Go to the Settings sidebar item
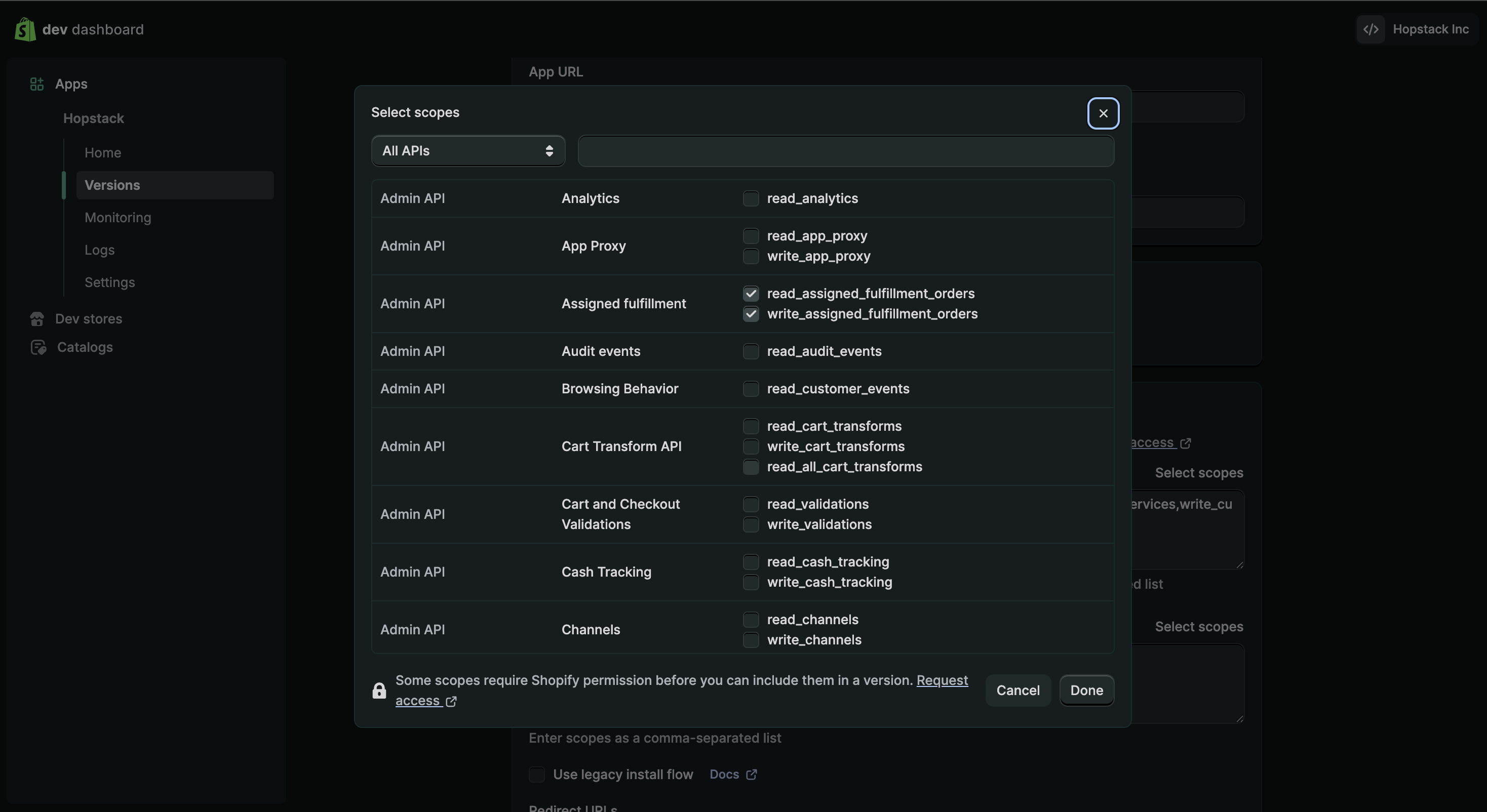This screenshot has height=812, width=1487. point(110,282)
